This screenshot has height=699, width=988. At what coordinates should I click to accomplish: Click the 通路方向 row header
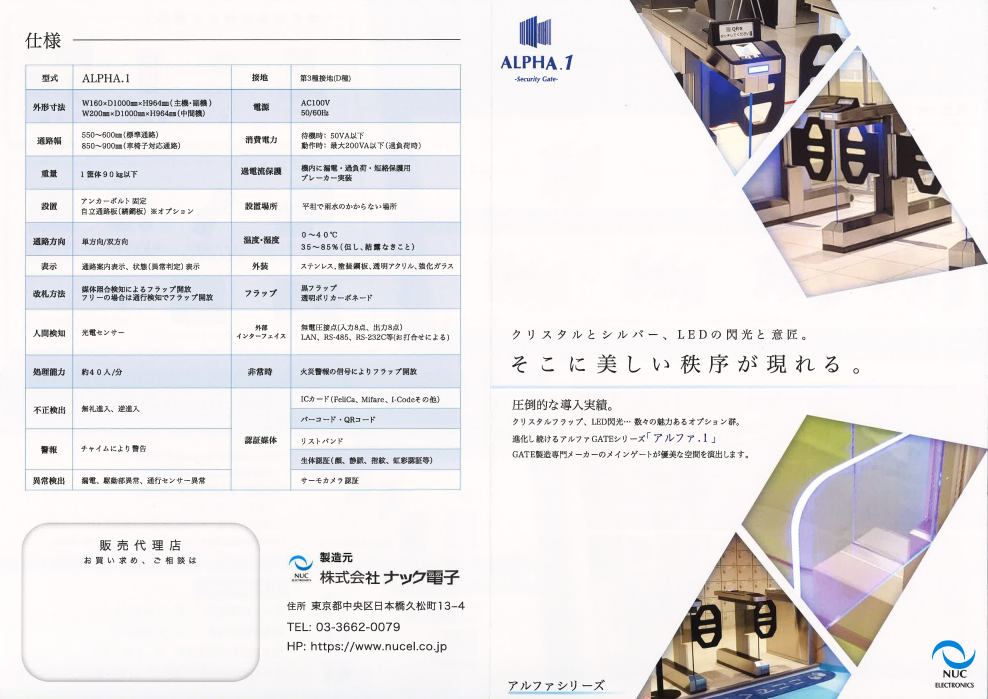click(49, 241)
